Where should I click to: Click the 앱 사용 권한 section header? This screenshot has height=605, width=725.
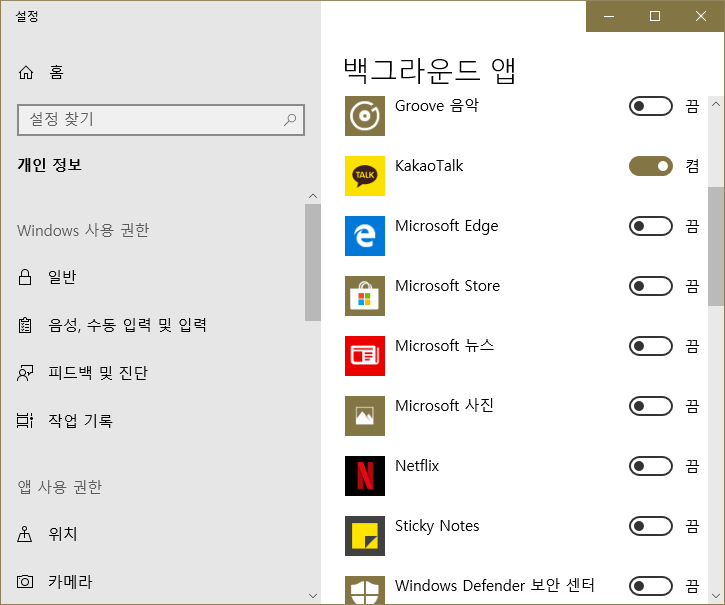tap(60, 487)
